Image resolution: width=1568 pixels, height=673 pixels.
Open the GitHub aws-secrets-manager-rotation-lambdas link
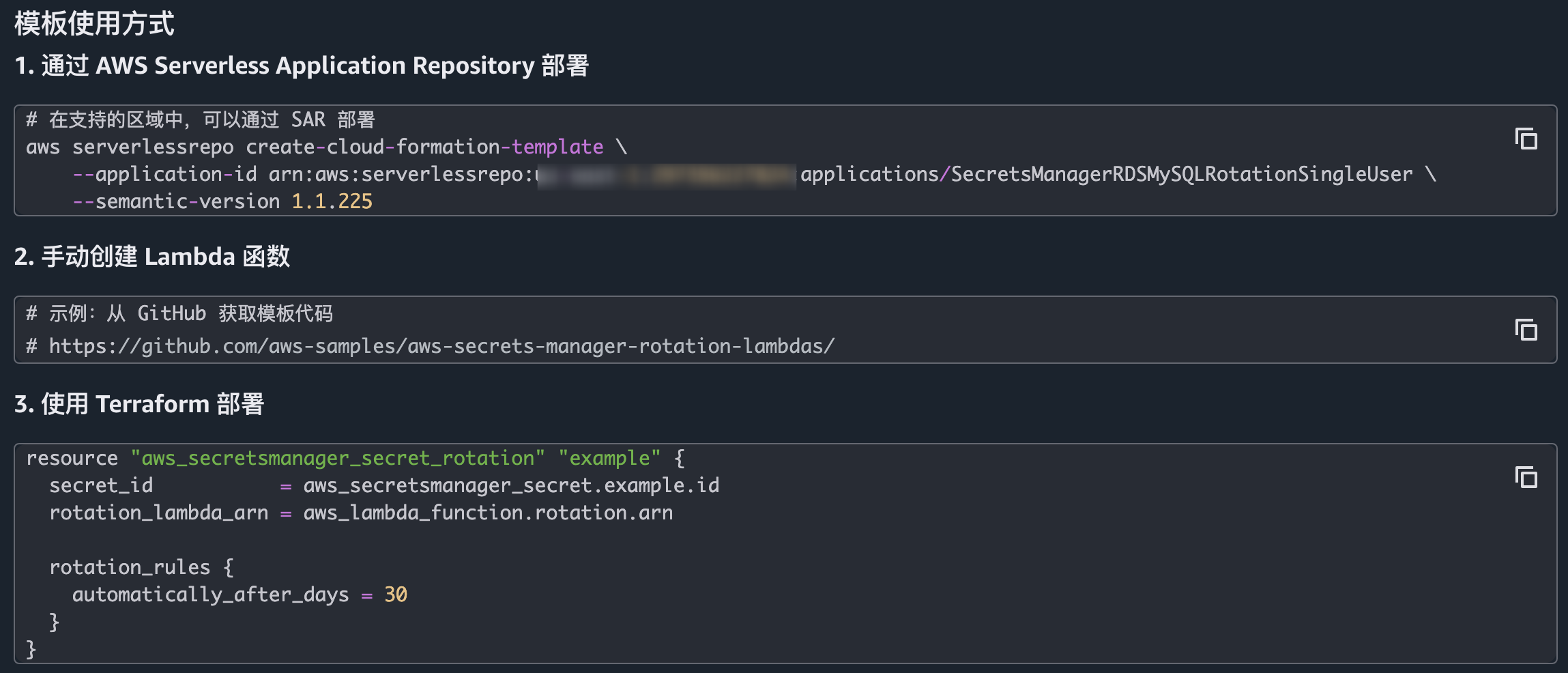(x=439, y=345)
